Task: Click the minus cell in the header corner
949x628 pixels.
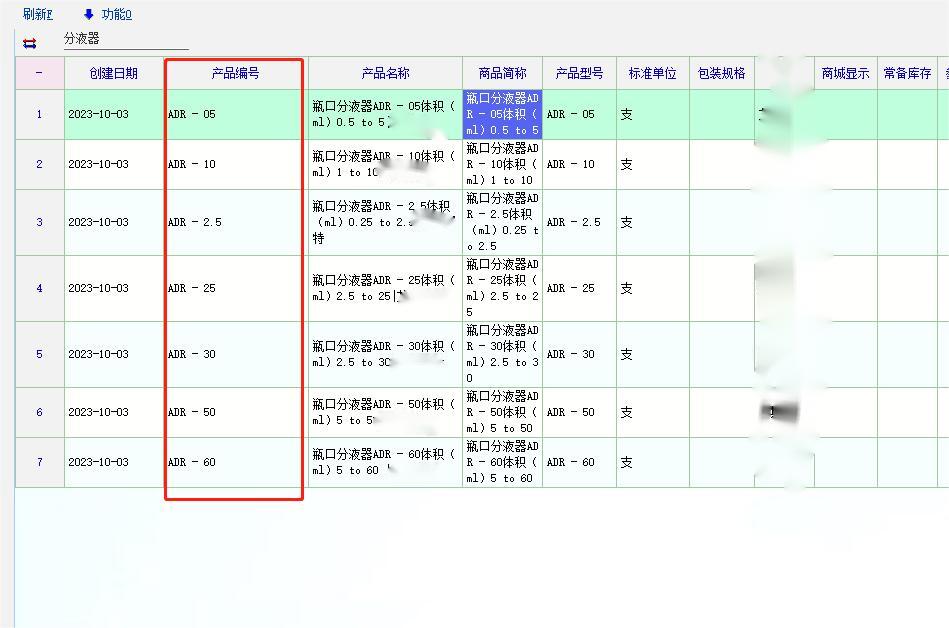Action: (39, 73)
